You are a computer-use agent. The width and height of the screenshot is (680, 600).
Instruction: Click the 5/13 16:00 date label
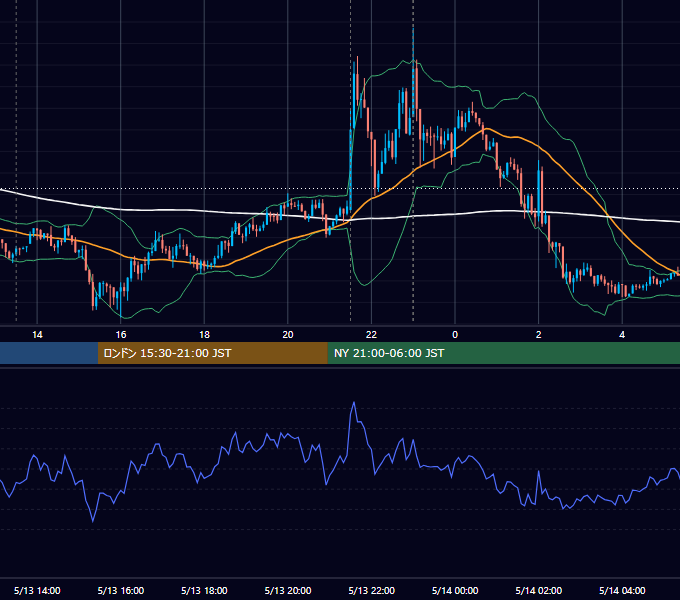pyautogui.click(x=121, y=590)
